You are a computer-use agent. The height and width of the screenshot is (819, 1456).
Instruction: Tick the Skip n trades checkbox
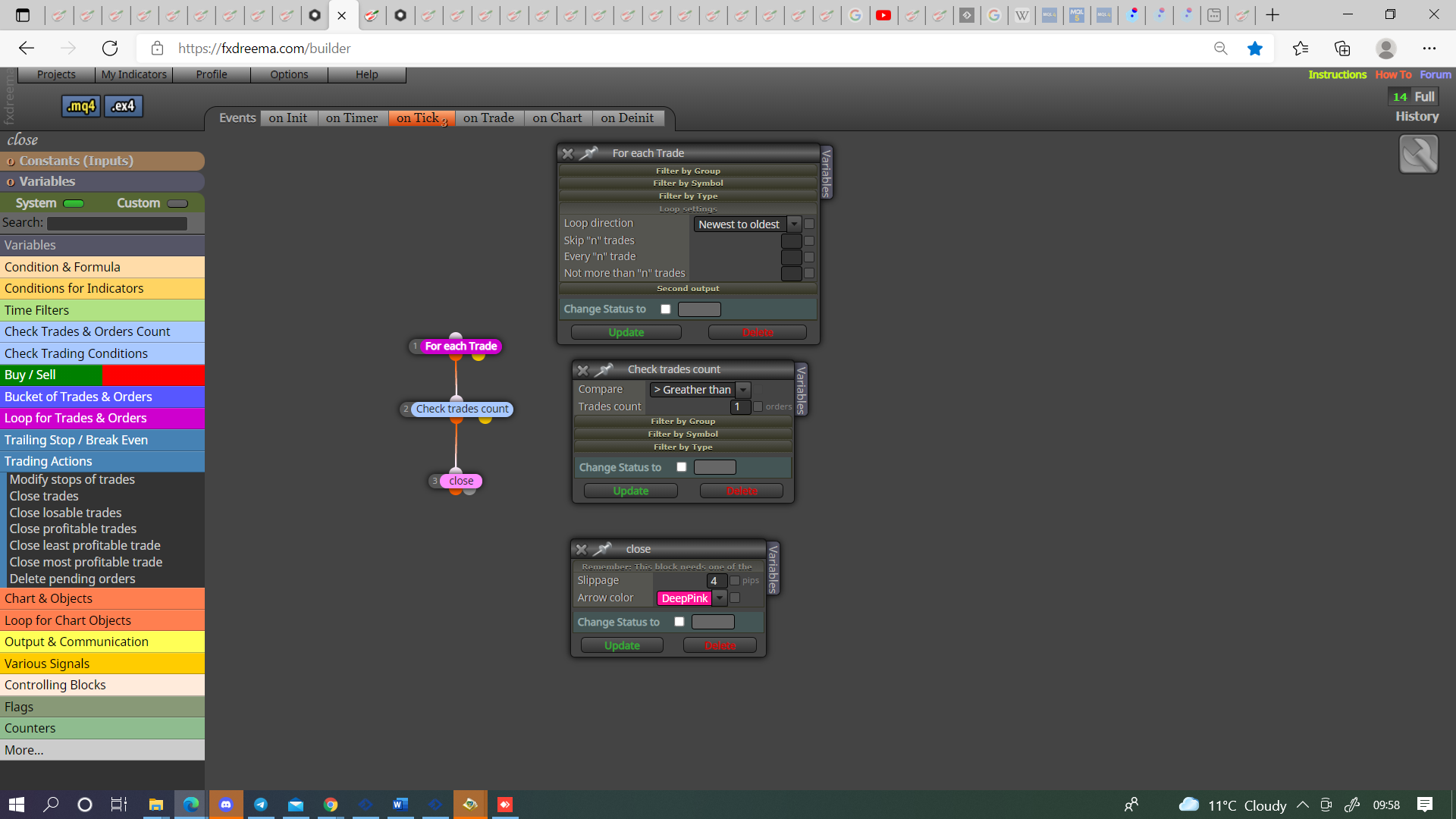pyautogui.click(x=809, y=241)
